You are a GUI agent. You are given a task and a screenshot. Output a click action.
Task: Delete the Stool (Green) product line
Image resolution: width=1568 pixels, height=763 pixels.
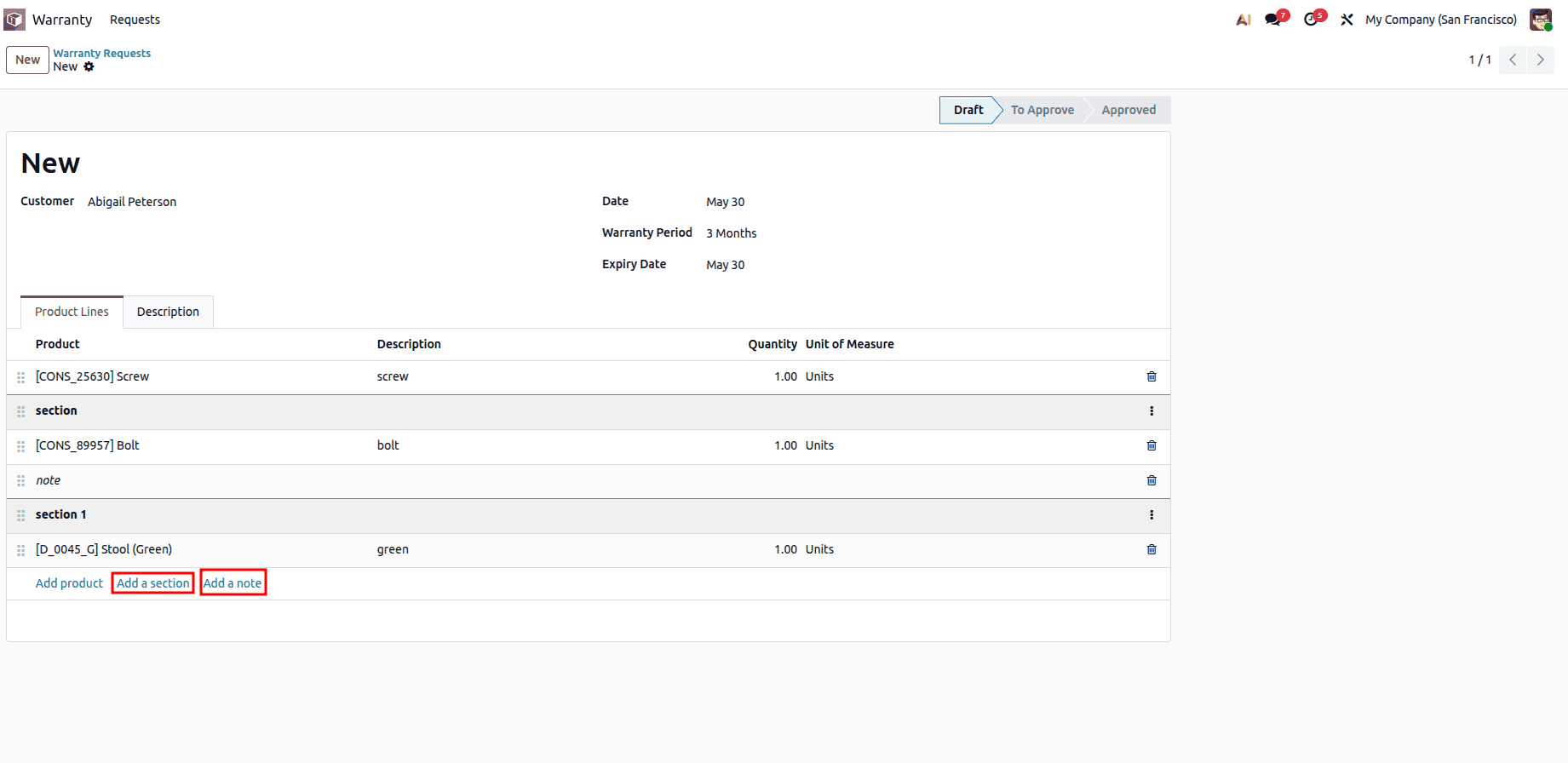coord(1152,549)
